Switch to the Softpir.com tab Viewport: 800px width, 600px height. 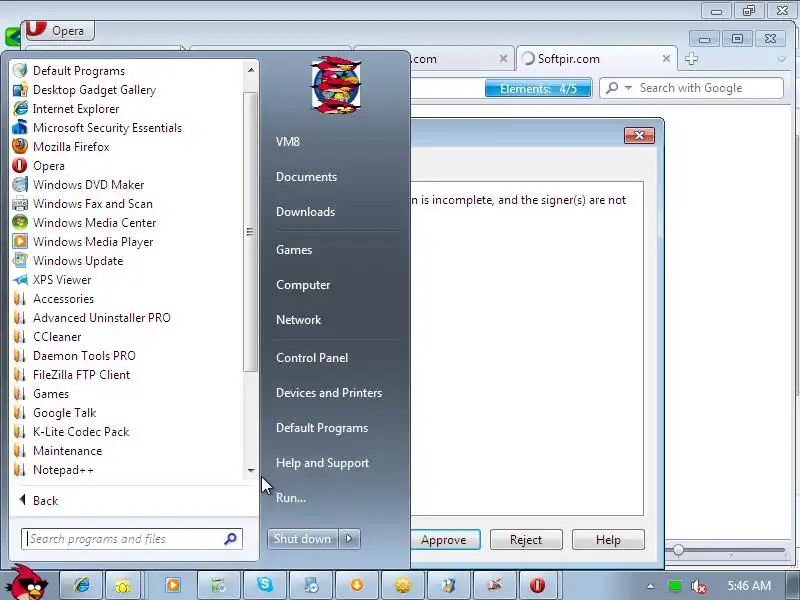[x=597, y=59]
